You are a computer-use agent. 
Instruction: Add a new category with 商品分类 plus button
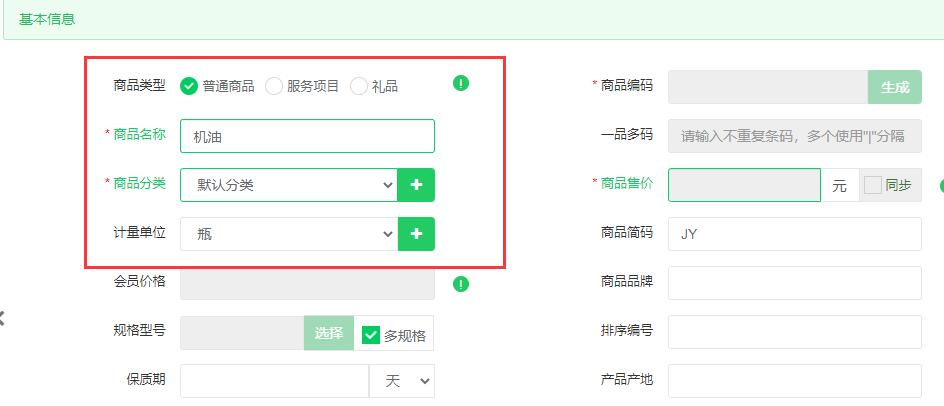(416, 185)
